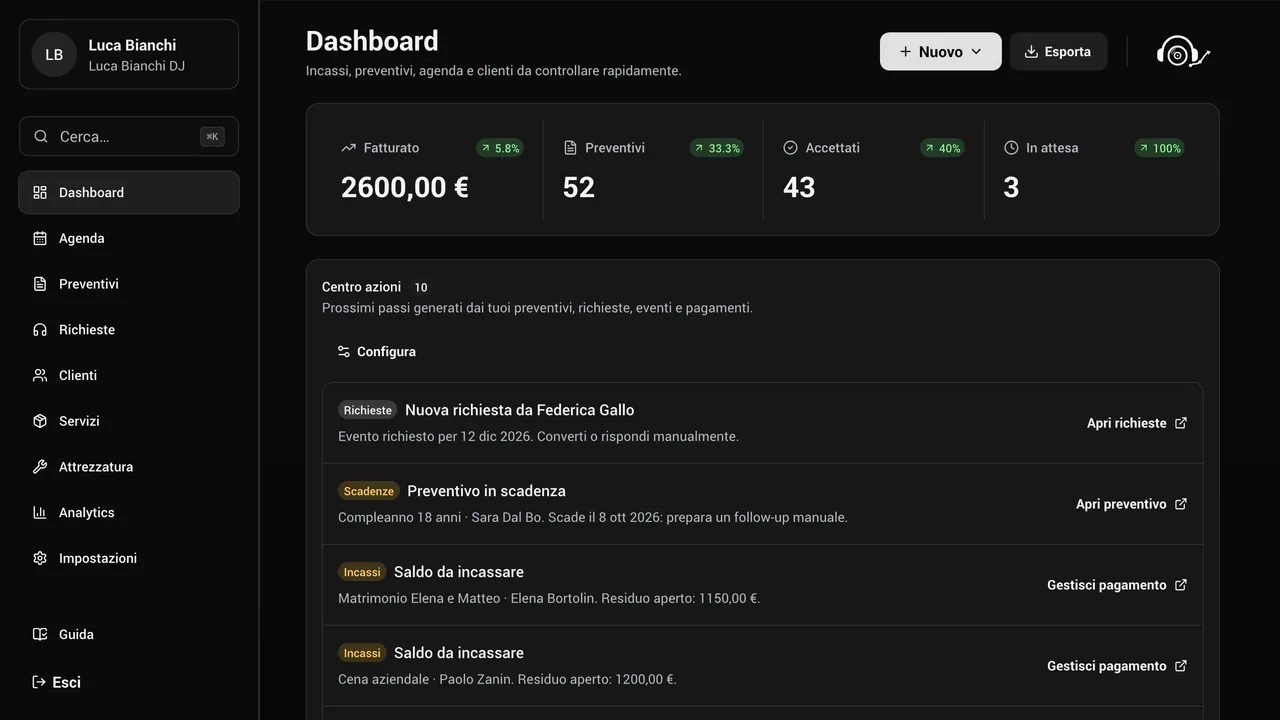
Task: Click the In attesa clock icon
Action: coord(1011,148)
